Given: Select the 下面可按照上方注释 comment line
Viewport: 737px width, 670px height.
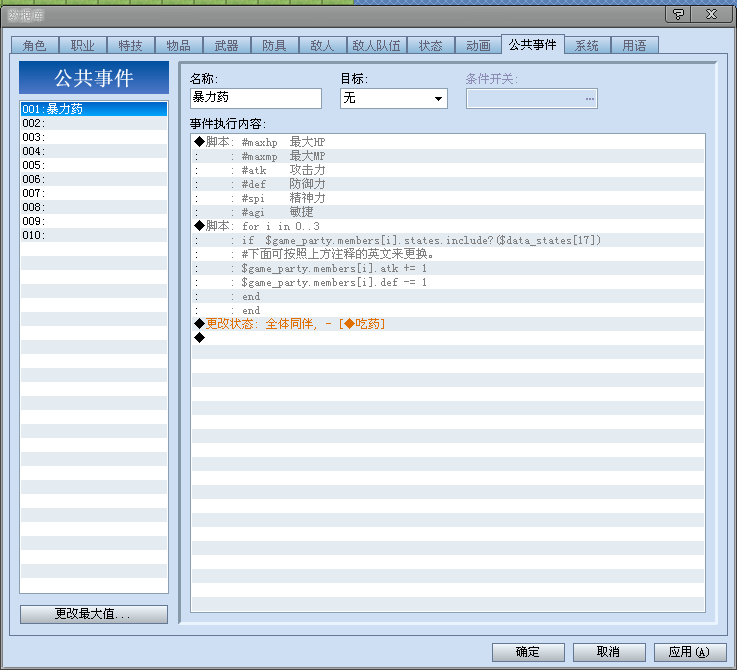Looking at the screenshot, I should click(x=448, y=254).
